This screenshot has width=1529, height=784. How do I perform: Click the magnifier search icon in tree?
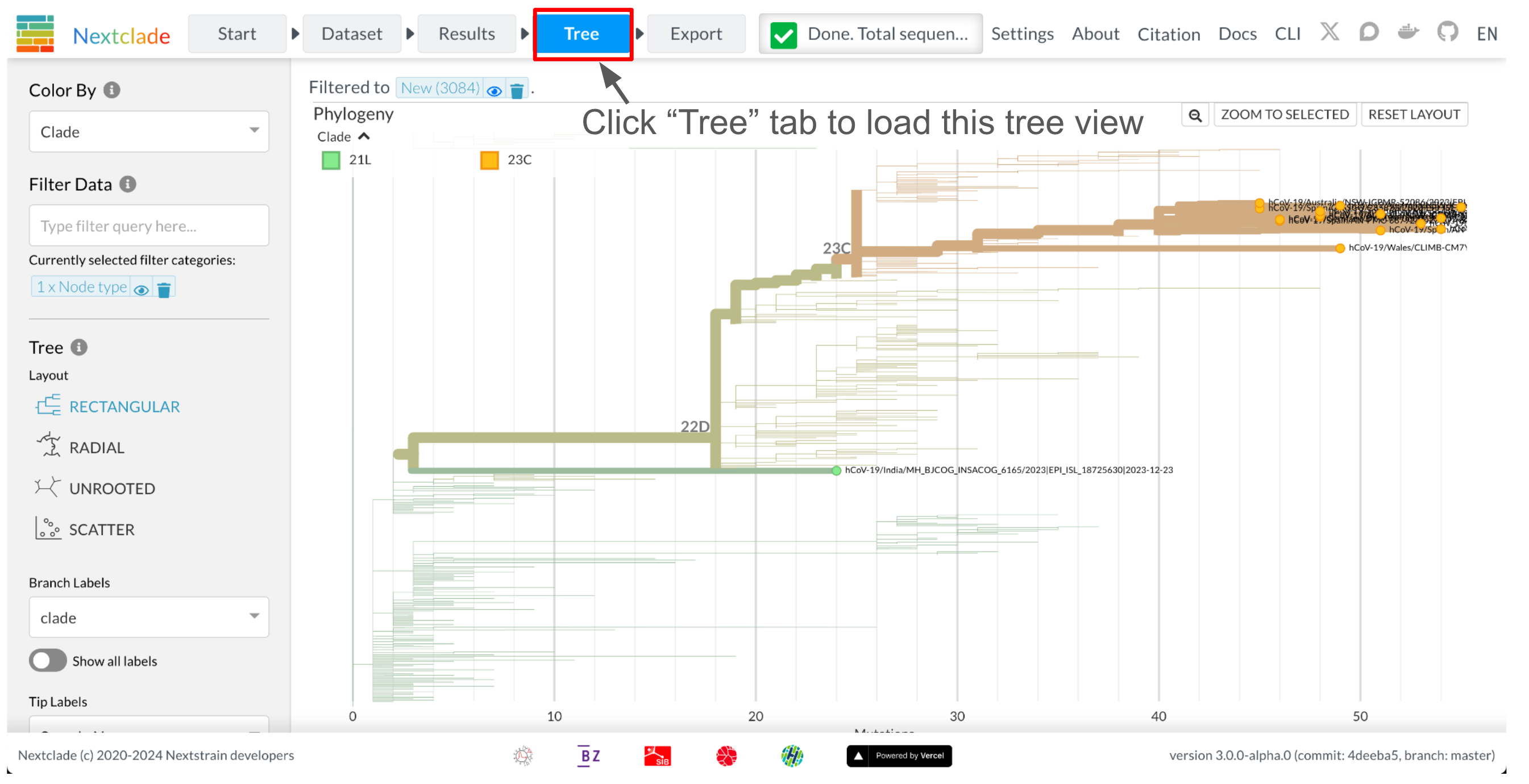pyautogui.click(x=1195, y=114)
